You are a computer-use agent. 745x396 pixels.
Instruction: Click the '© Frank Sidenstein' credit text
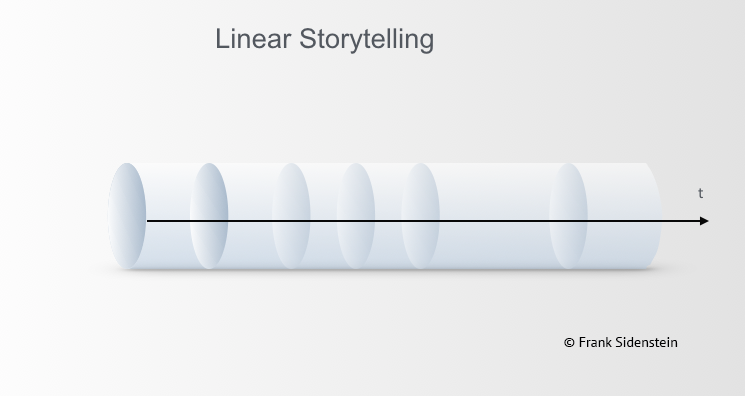pyautogui.click(x=621, y=342)
